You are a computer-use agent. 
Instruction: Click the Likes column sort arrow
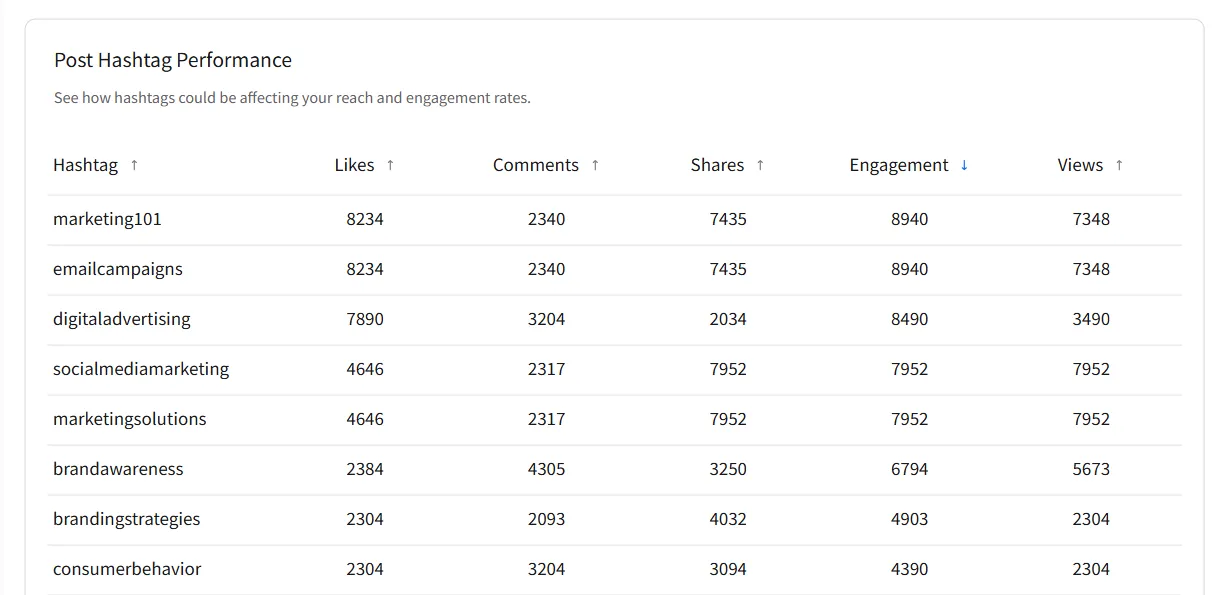pyautogui.click(x=390, y=165)
